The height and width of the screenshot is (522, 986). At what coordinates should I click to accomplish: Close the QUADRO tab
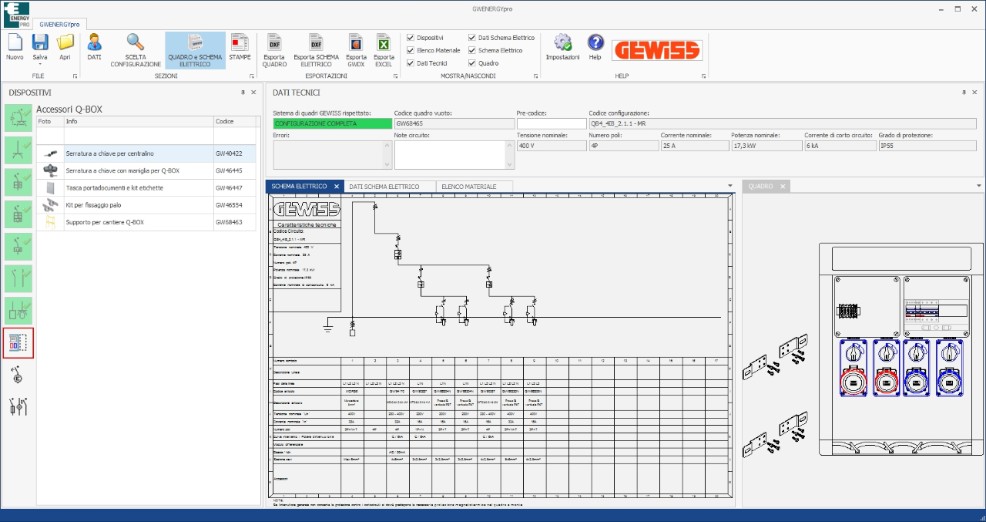click(x=783, y=186)
